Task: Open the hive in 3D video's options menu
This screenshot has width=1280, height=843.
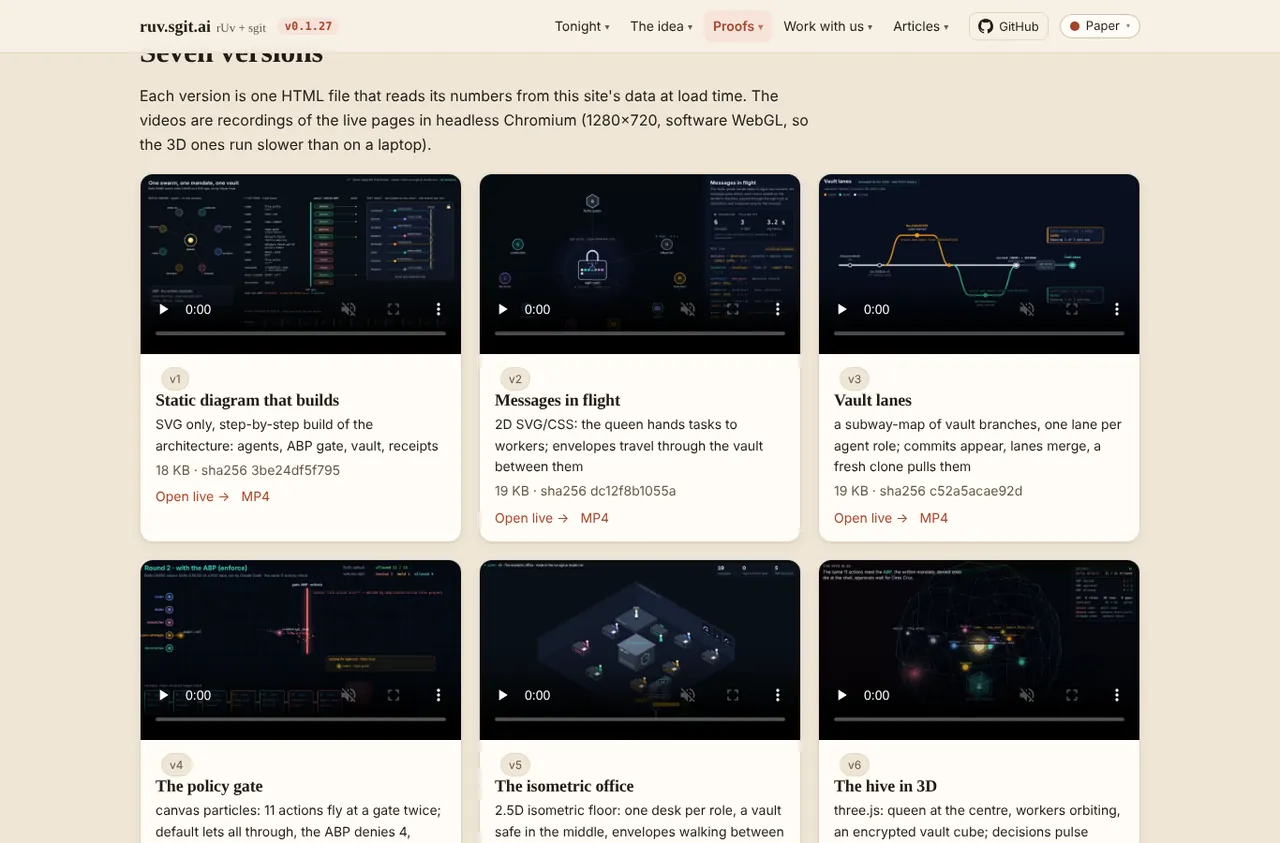Action: click(1116, 695)
